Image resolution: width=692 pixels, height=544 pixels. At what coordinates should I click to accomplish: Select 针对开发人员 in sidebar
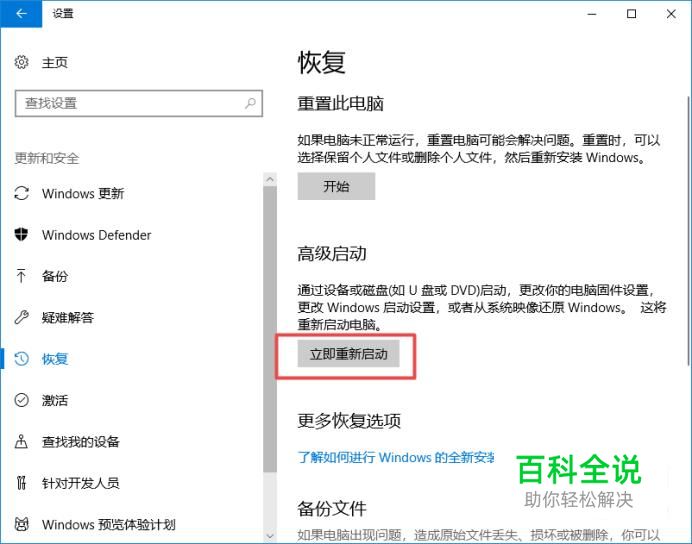click(x=80, y=483)
